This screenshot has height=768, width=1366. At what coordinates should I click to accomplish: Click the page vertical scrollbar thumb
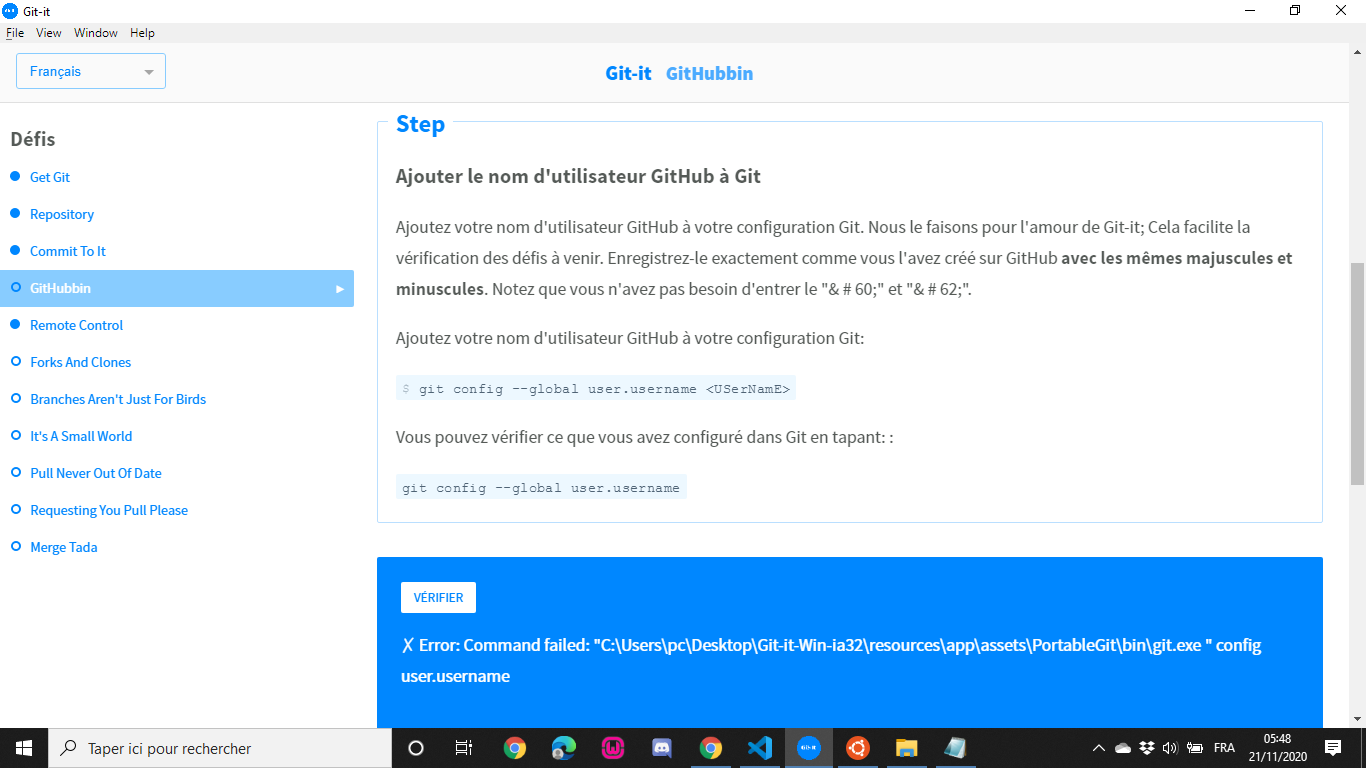click(1357, 375)
